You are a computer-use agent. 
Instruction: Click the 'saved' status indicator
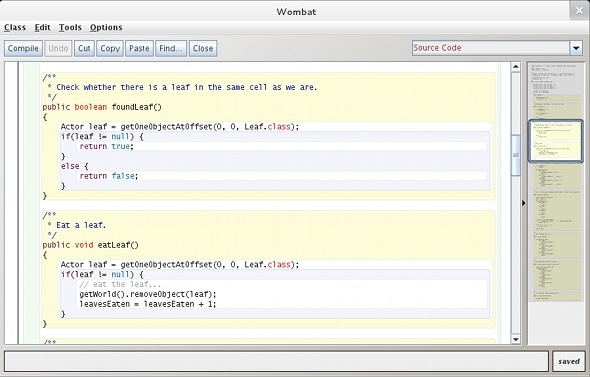tap(569, 361)
